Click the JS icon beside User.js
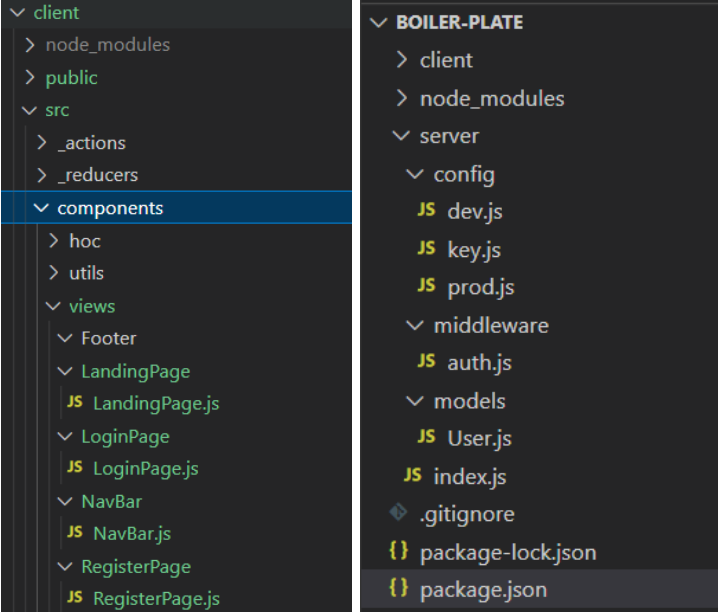720x614 pixels. 426,436
